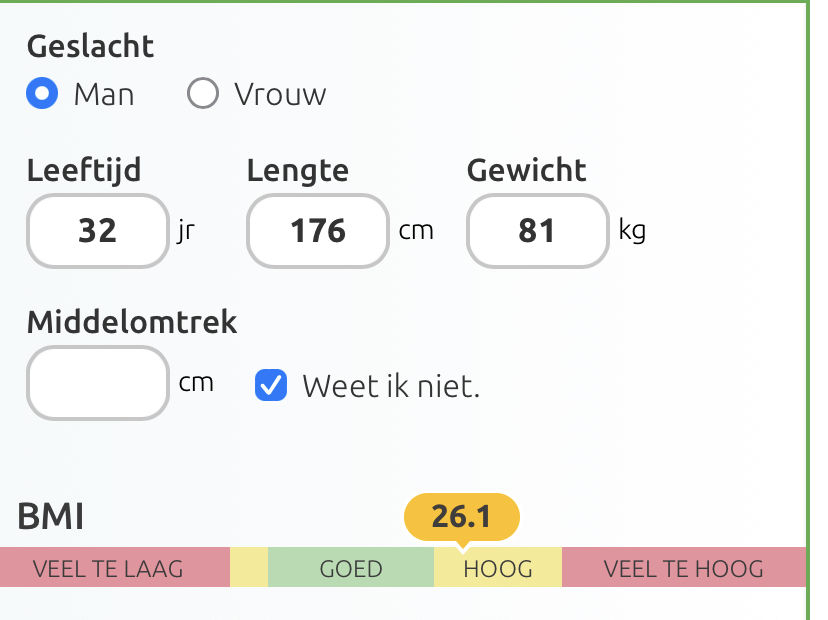
Task: Click the green 'GOED' BMI segment
Action: coord(351,569)
